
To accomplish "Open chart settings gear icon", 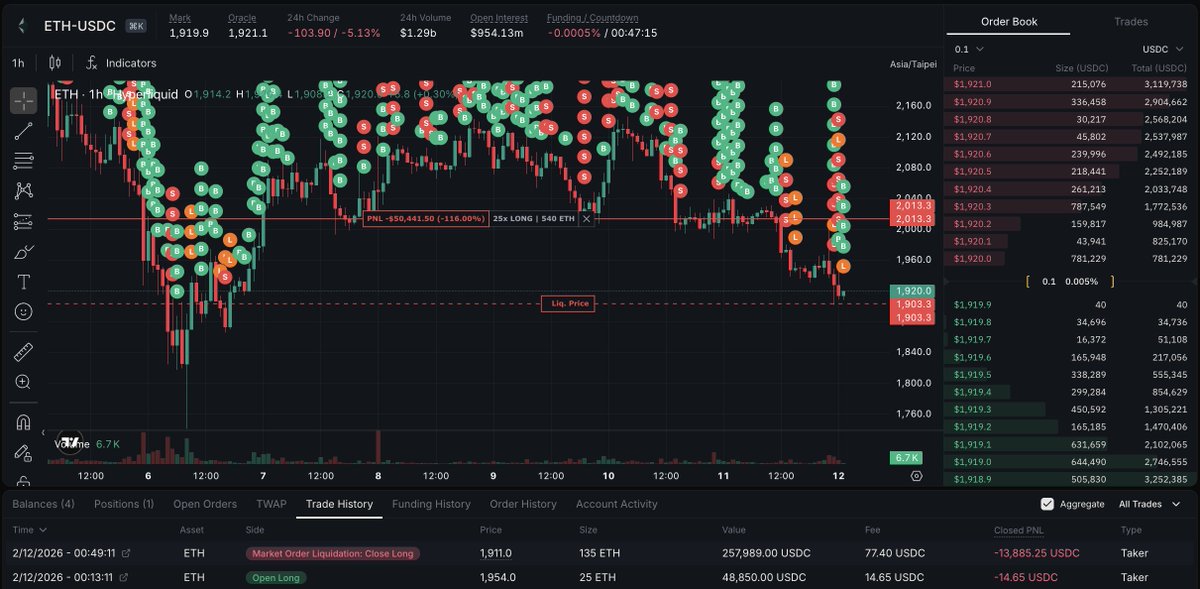I will tap(916, 476).
